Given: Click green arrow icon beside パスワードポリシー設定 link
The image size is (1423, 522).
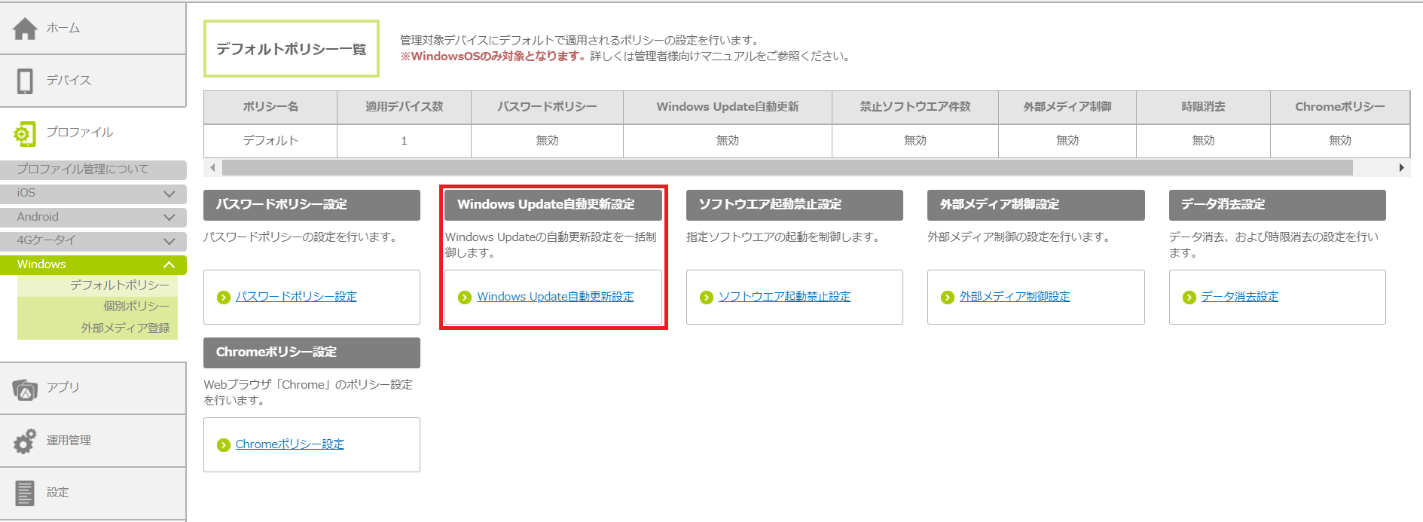Looking at the screenshot, I should [x=223, y=297].
